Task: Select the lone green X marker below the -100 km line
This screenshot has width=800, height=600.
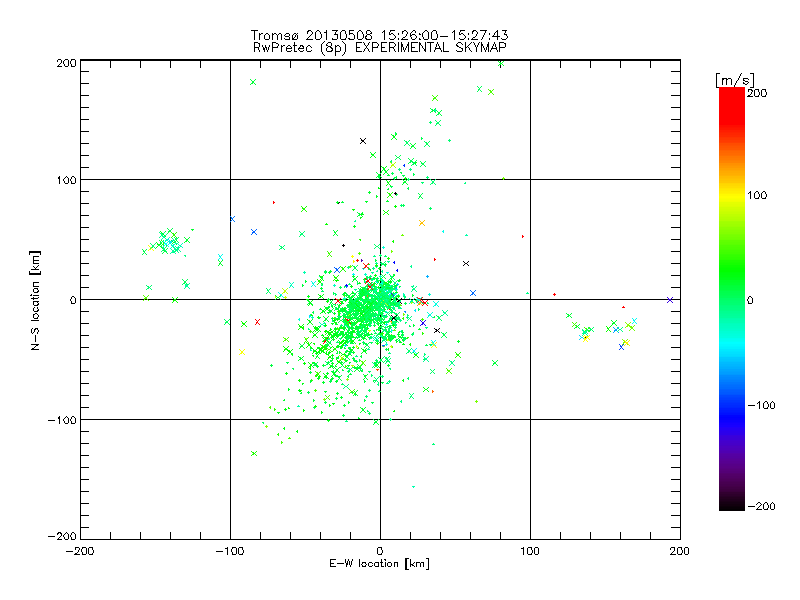Action: pos(254,454)
